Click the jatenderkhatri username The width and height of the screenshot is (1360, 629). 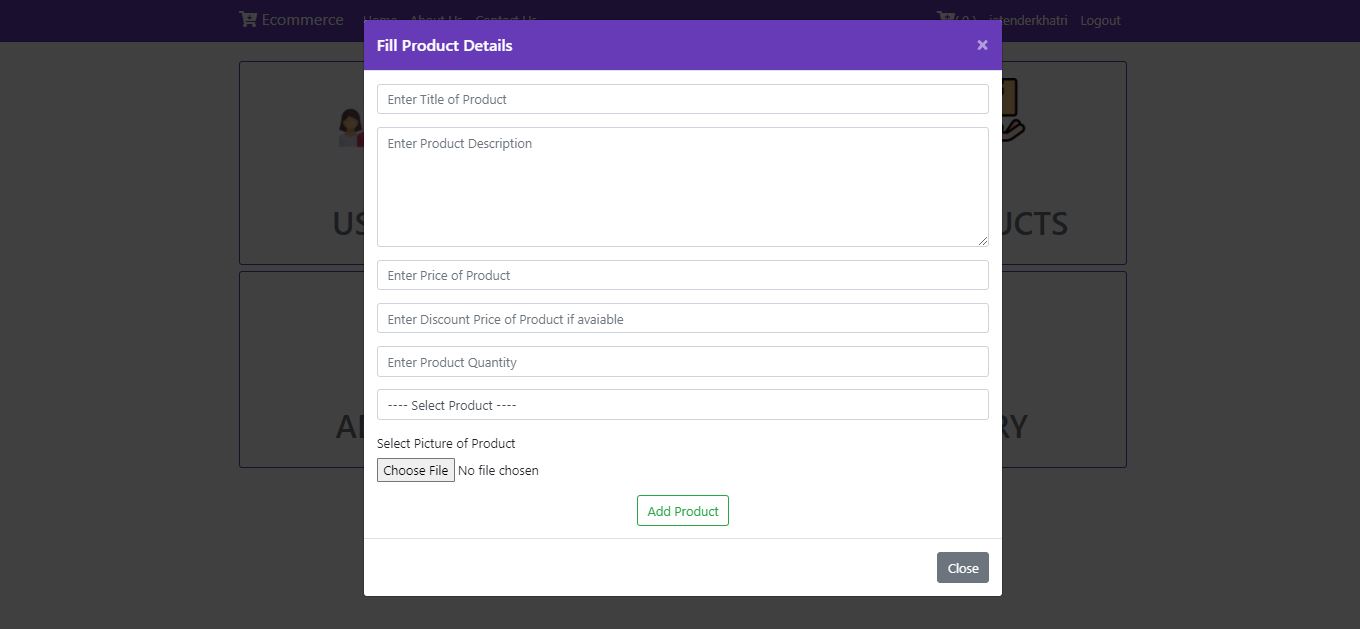[x=1026, y=20]
